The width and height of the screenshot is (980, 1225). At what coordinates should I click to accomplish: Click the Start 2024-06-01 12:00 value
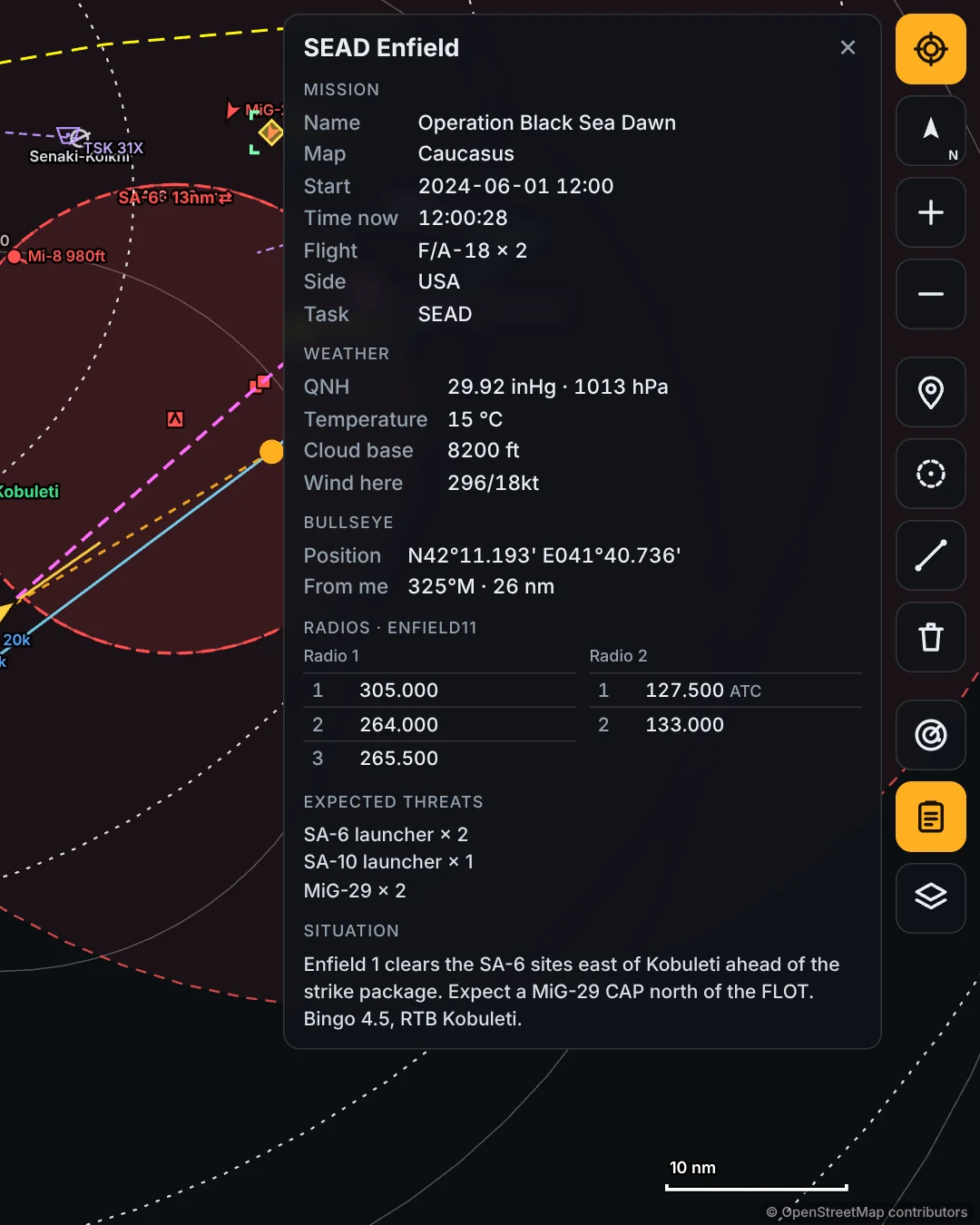click(516, 186)
